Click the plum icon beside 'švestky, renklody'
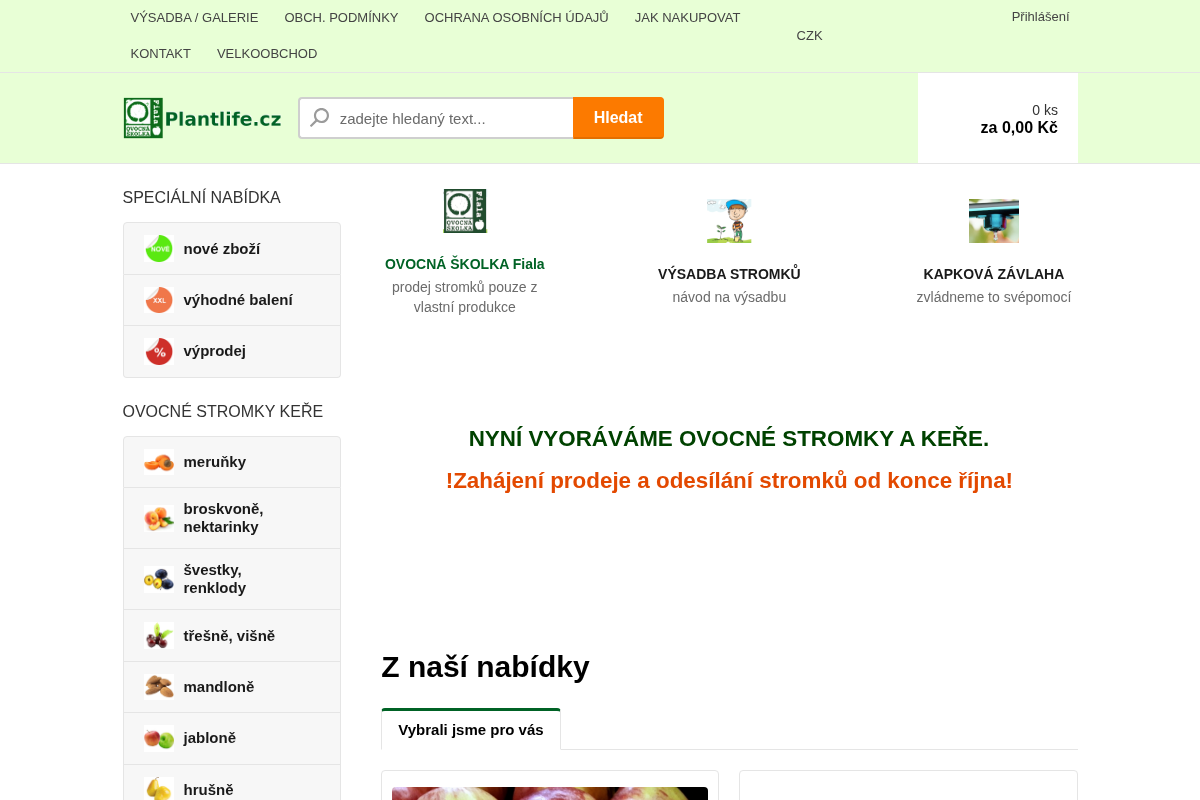Viewport: 1200px width, 800px height. click(159, 579)
